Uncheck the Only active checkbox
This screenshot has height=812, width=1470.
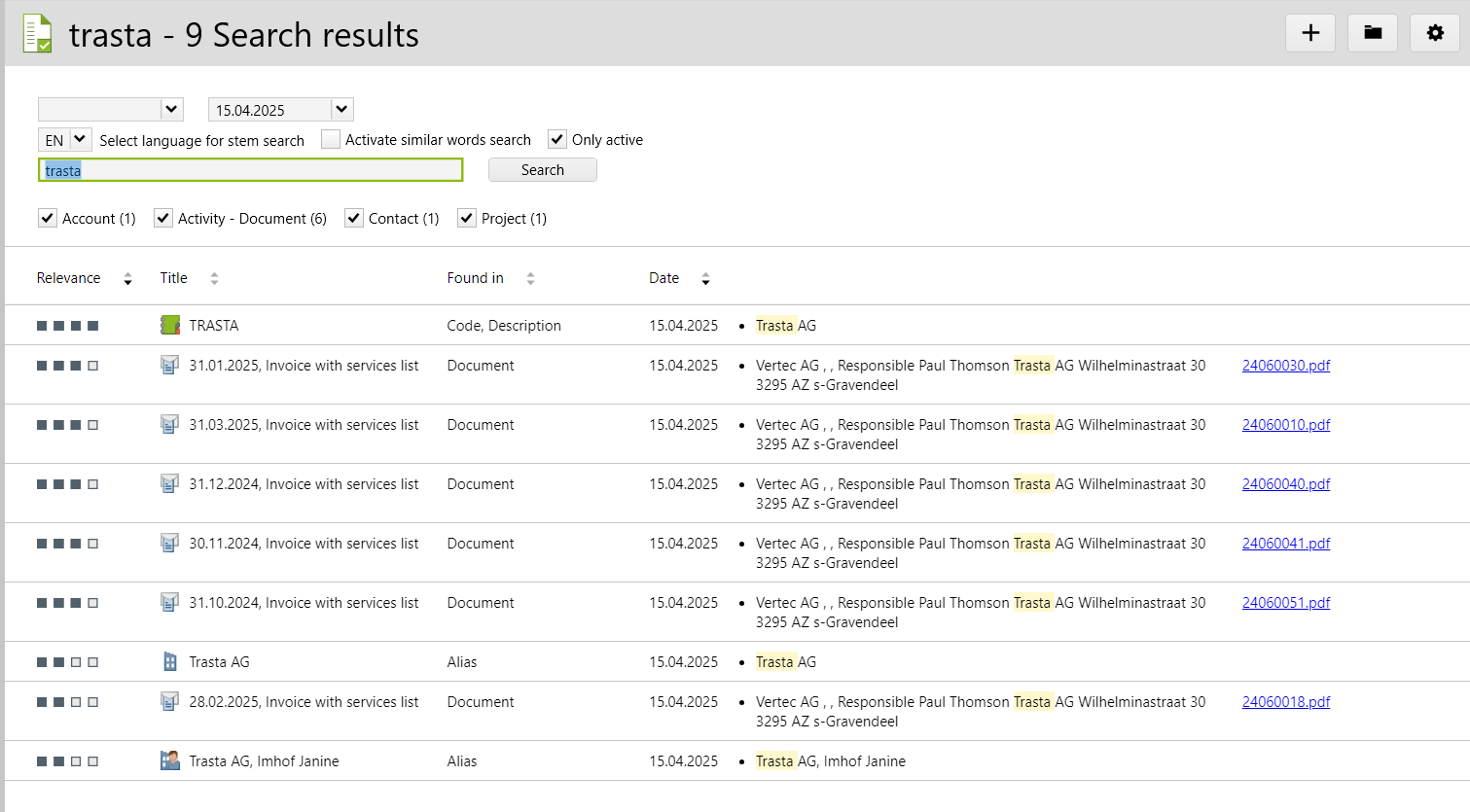(x=557, y=139)
